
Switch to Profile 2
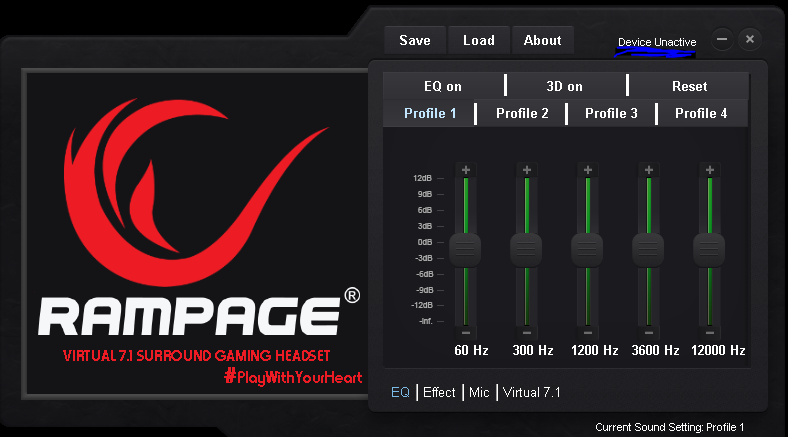[522, 113]
